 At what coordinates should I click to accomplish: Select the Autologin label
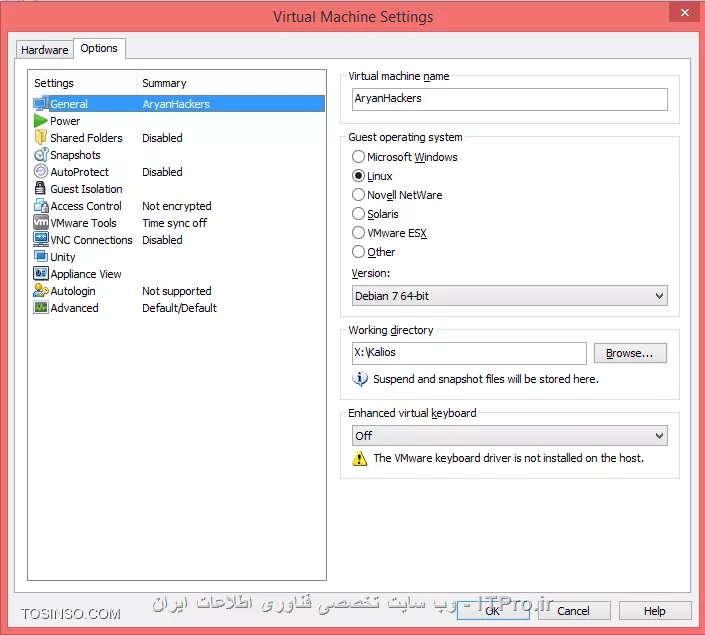[73, 291]
